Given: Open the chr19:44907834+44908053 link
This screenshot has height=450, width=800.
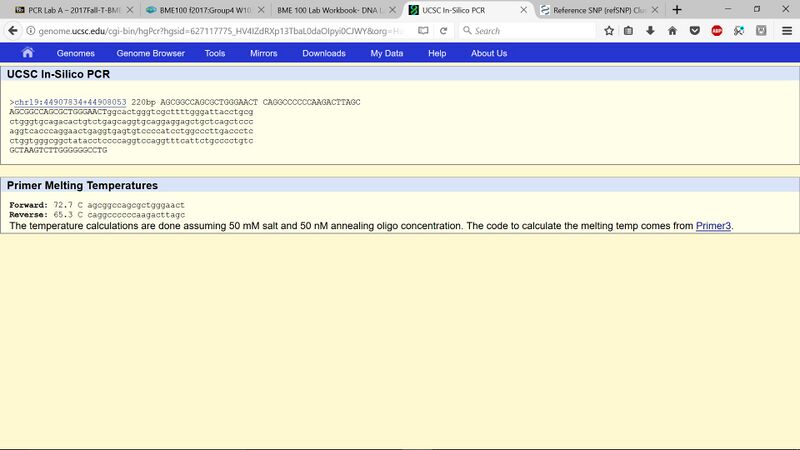Looking at the screenshot, I should pos(70,102).
